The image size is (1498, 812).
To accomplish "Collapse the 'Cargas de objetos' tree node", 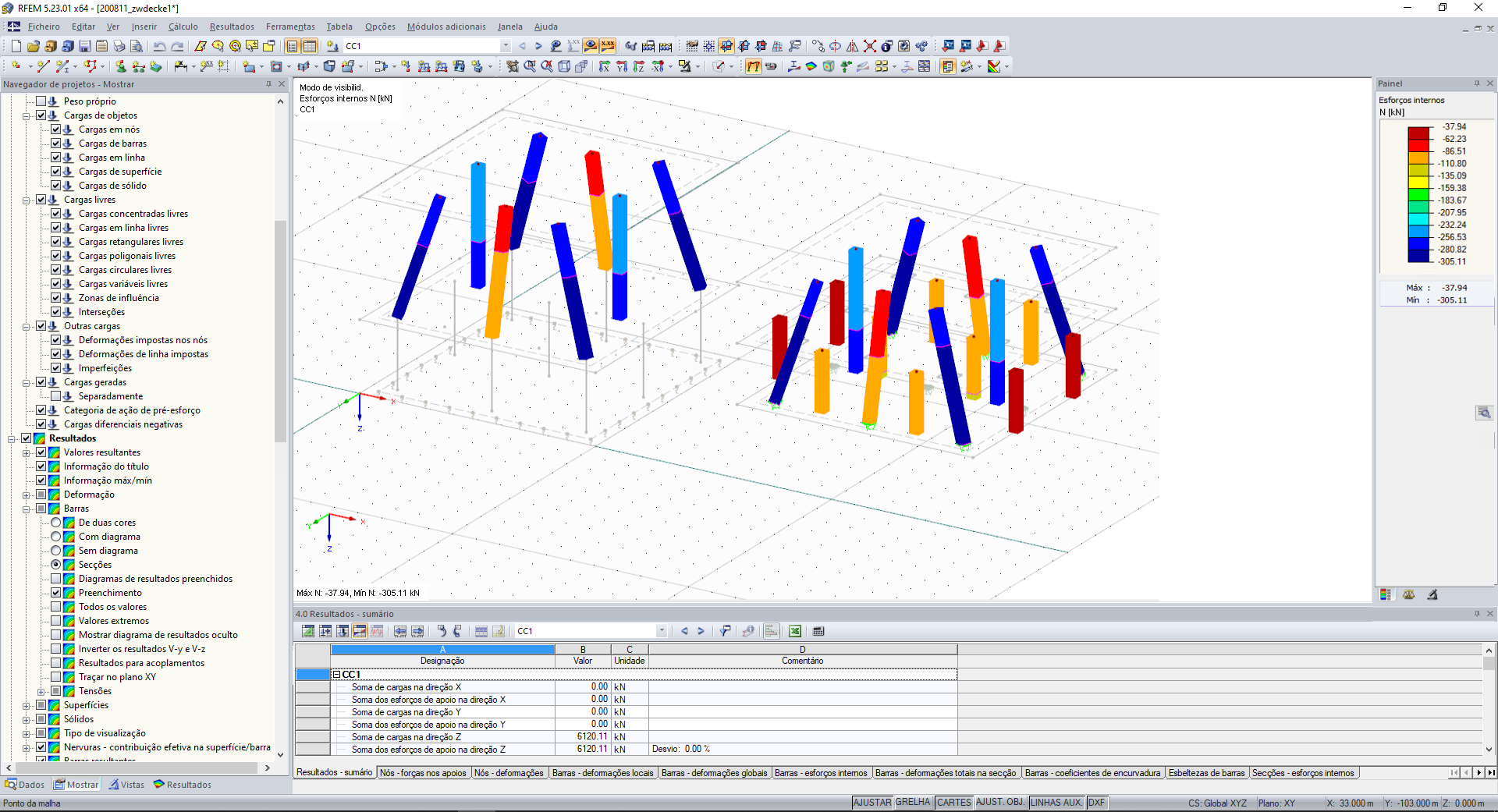I will coord(27,115).
